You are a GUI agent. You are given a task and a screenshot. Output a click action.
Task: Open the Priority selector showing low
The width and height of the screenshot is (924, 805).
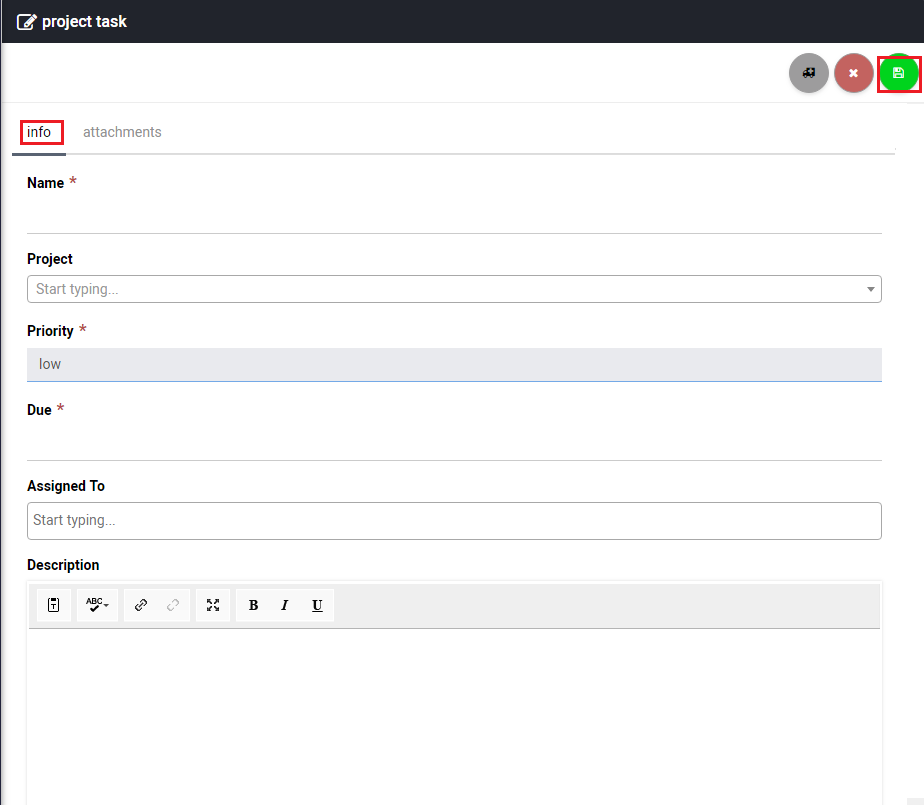[x=454, y=364]
